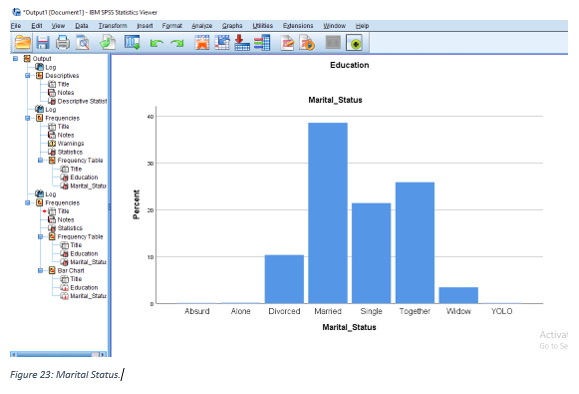Collapse the root Output node
The width and height of the screenshot is (579, 394).
tap(15, 58)
